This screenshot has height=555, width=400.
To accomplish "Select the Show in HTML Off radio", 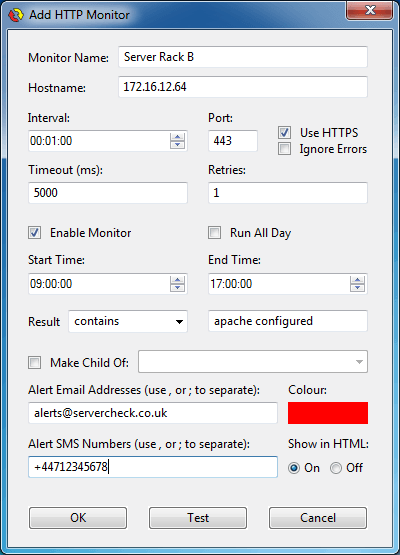I will [336, 468].
